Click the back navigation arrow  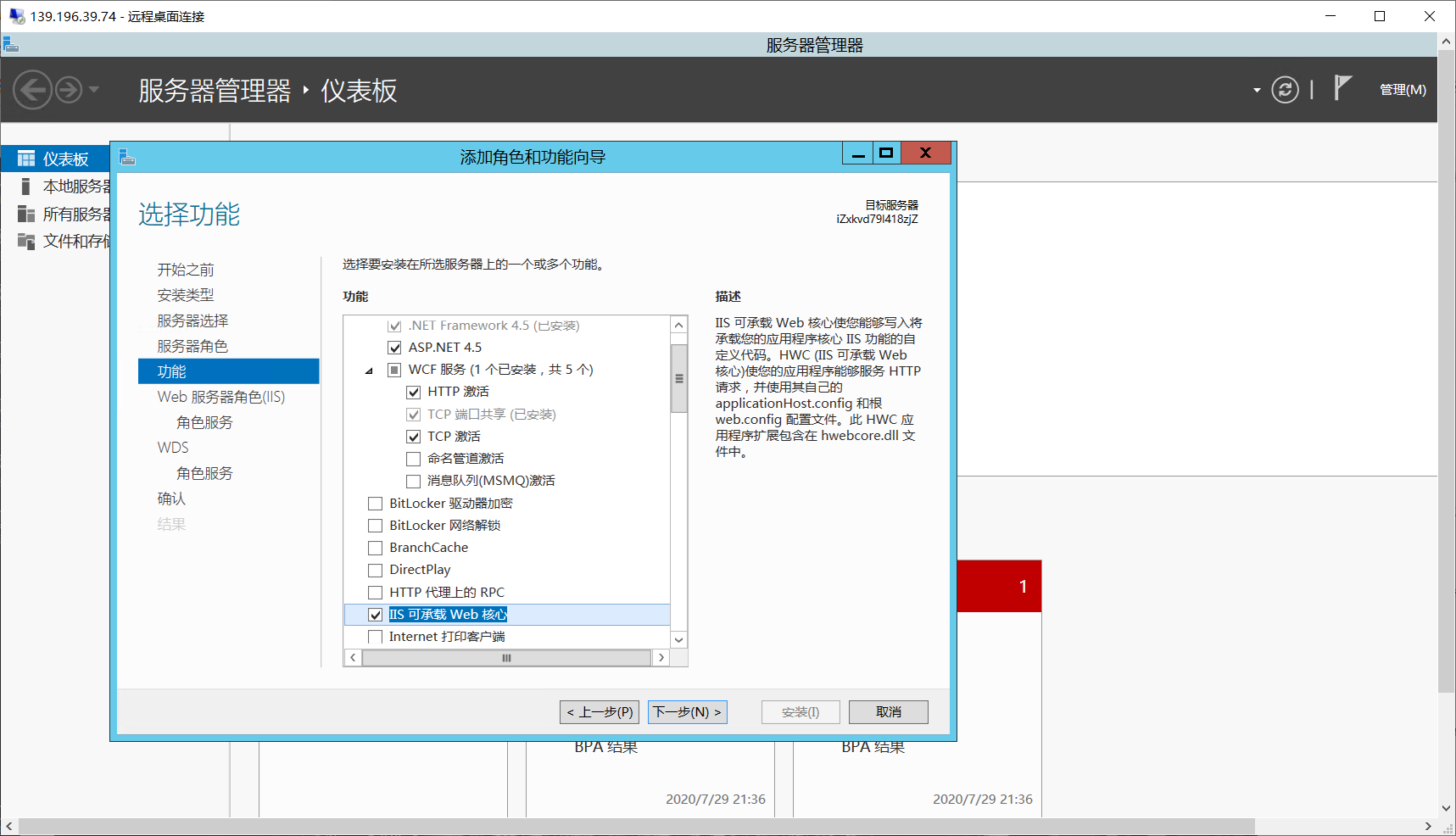[x=32, y=89]
